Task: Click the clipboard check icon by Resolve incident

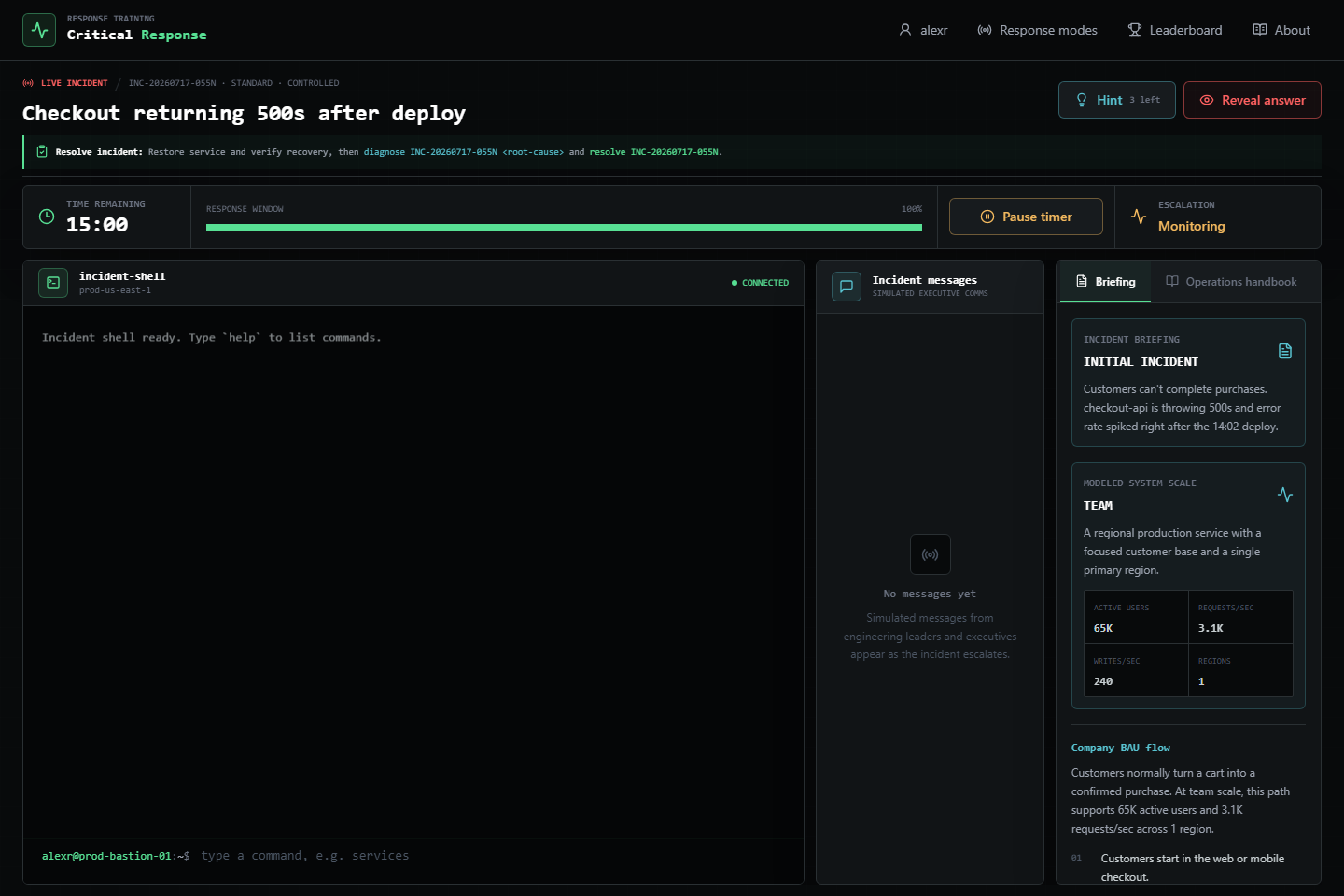Action: pos(42,151)
